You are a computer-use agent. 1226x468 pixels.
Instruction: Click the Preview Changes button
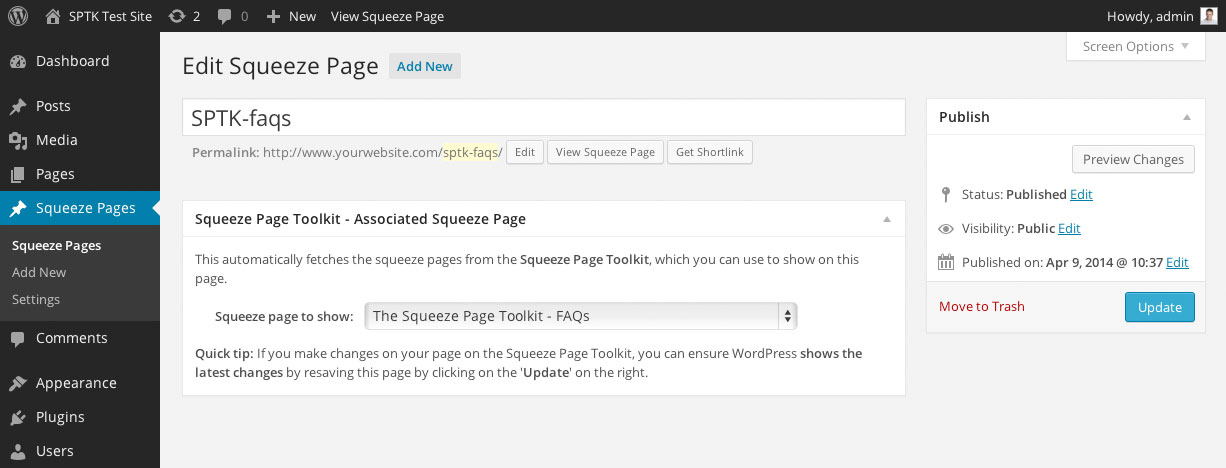point(1133,159)
